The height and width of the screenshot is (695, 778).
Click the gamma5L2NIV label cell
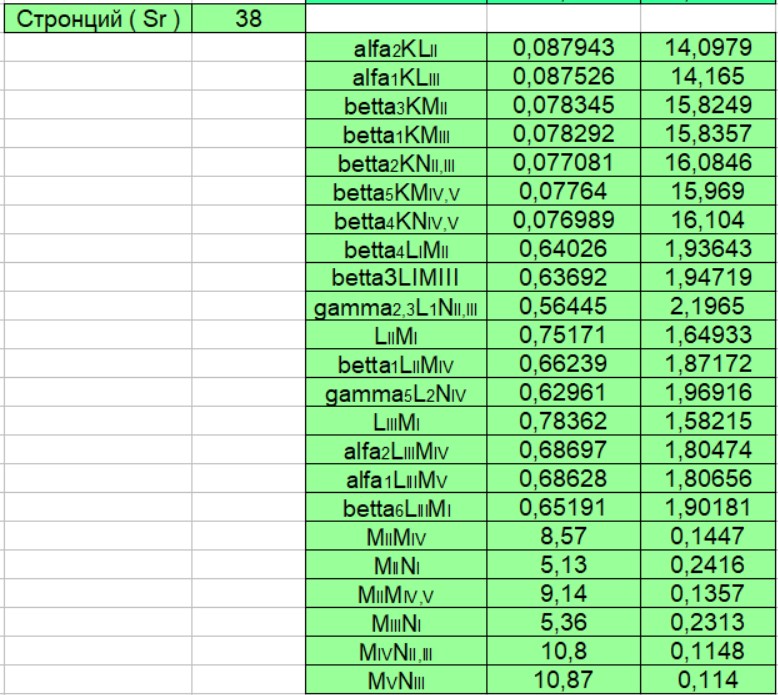pyautogui.click(x=396, y=393)
